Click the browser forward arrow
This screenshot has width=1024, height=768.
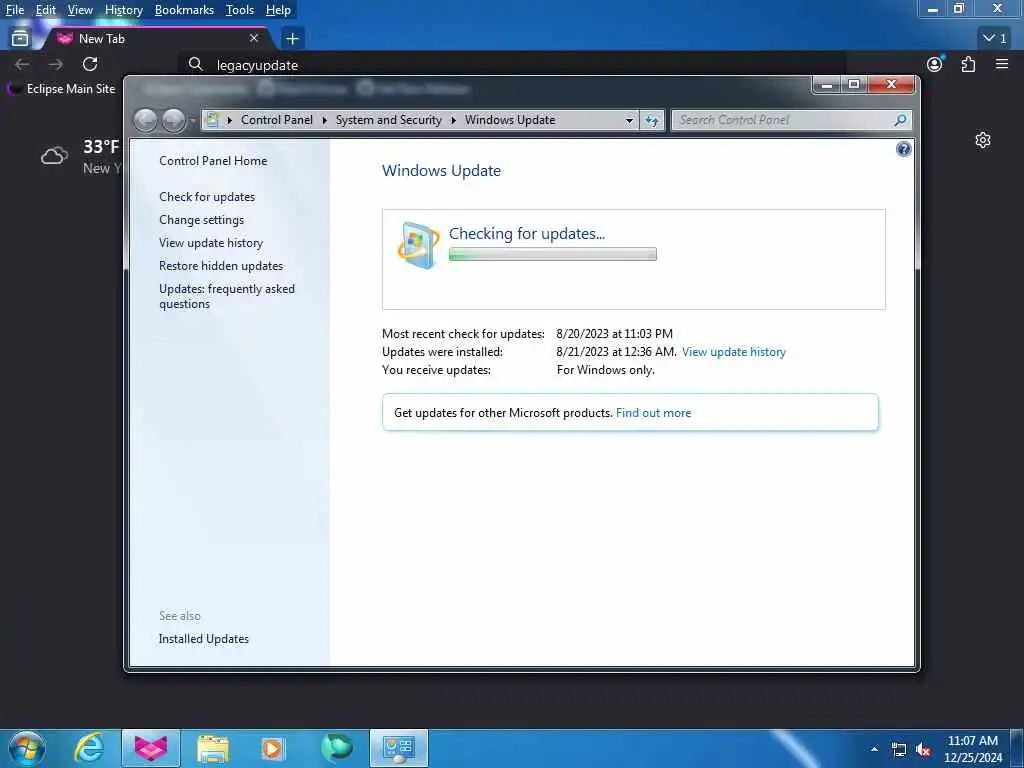click(56, 64)
